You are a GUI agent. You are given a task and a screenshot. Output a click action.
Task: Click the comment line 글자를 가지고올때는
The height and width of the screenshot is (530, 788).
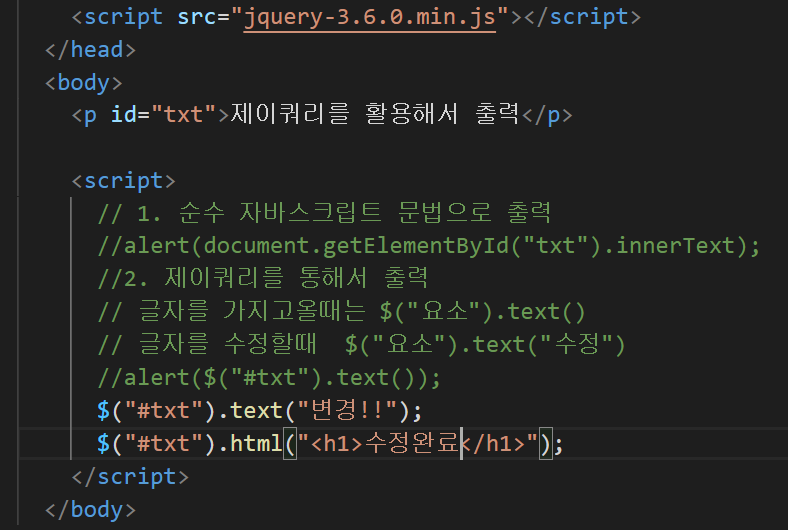click(x=341, y=312)
